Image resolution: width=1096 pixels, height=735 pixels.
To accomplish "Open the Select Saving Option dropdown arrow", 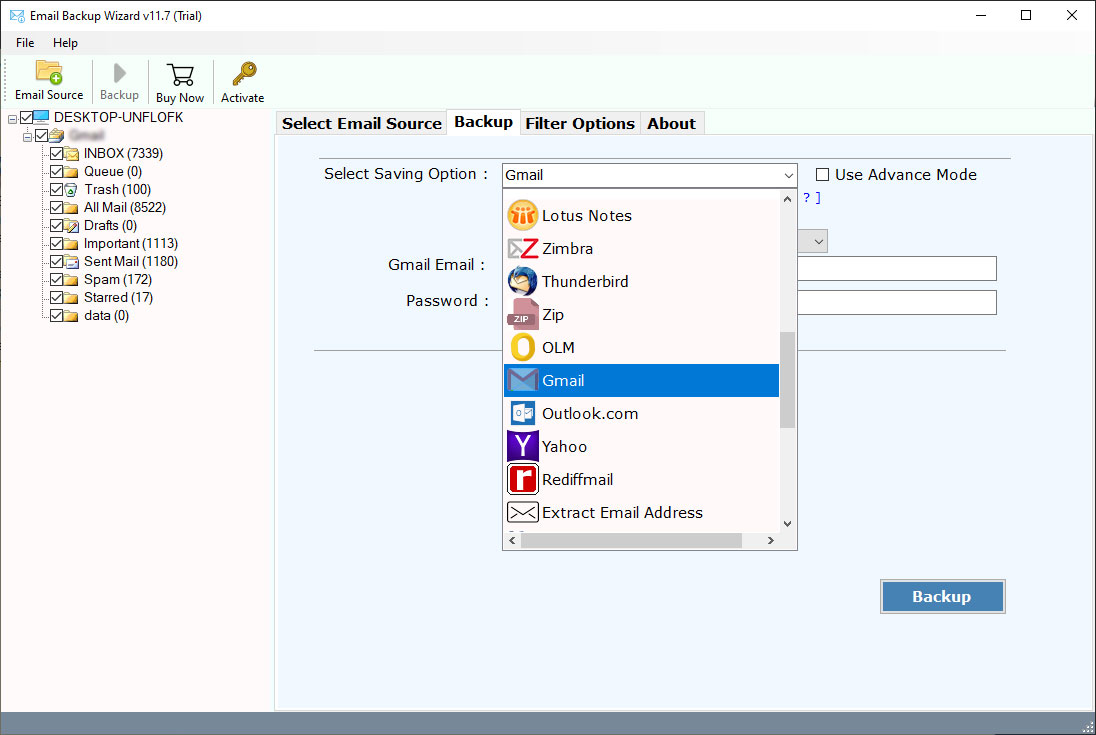I will 788,175.
